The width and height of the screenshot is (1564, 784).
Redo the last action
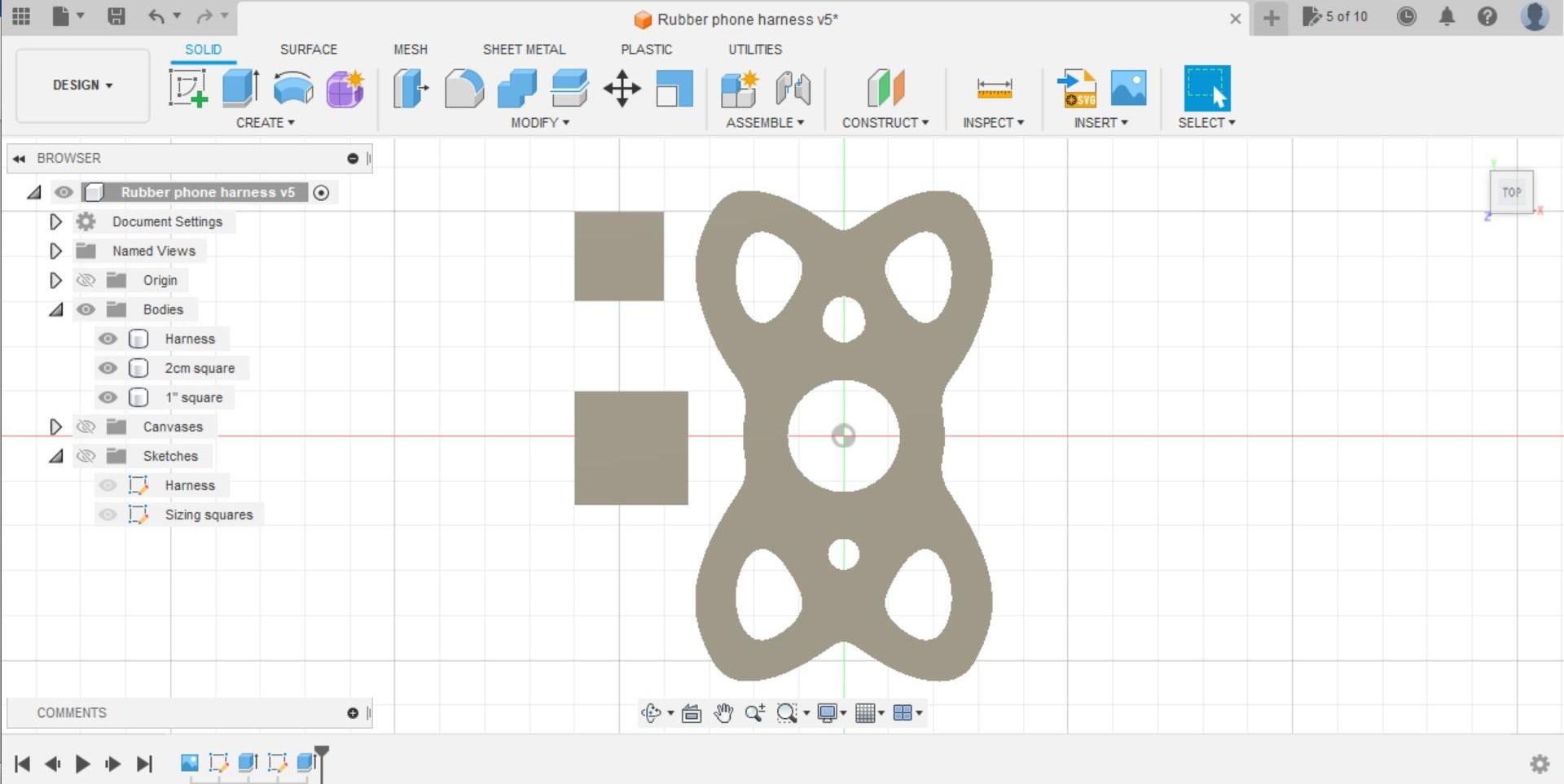coord(204,16)
